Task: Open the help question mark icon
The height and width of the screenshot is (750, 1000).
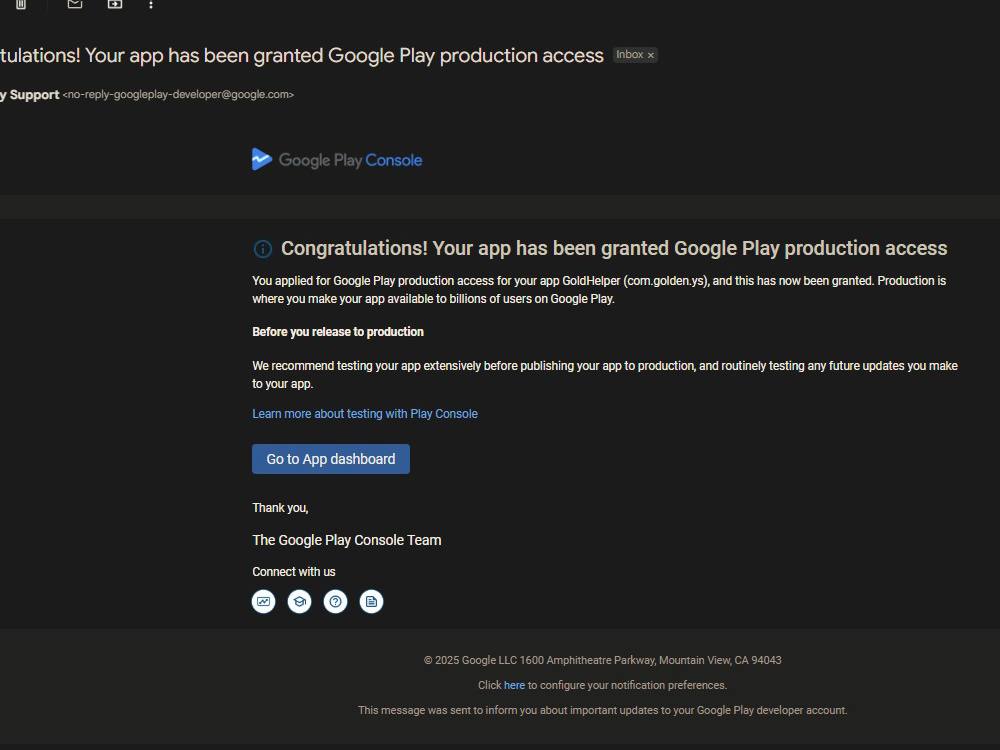Action: click(335, 601)
